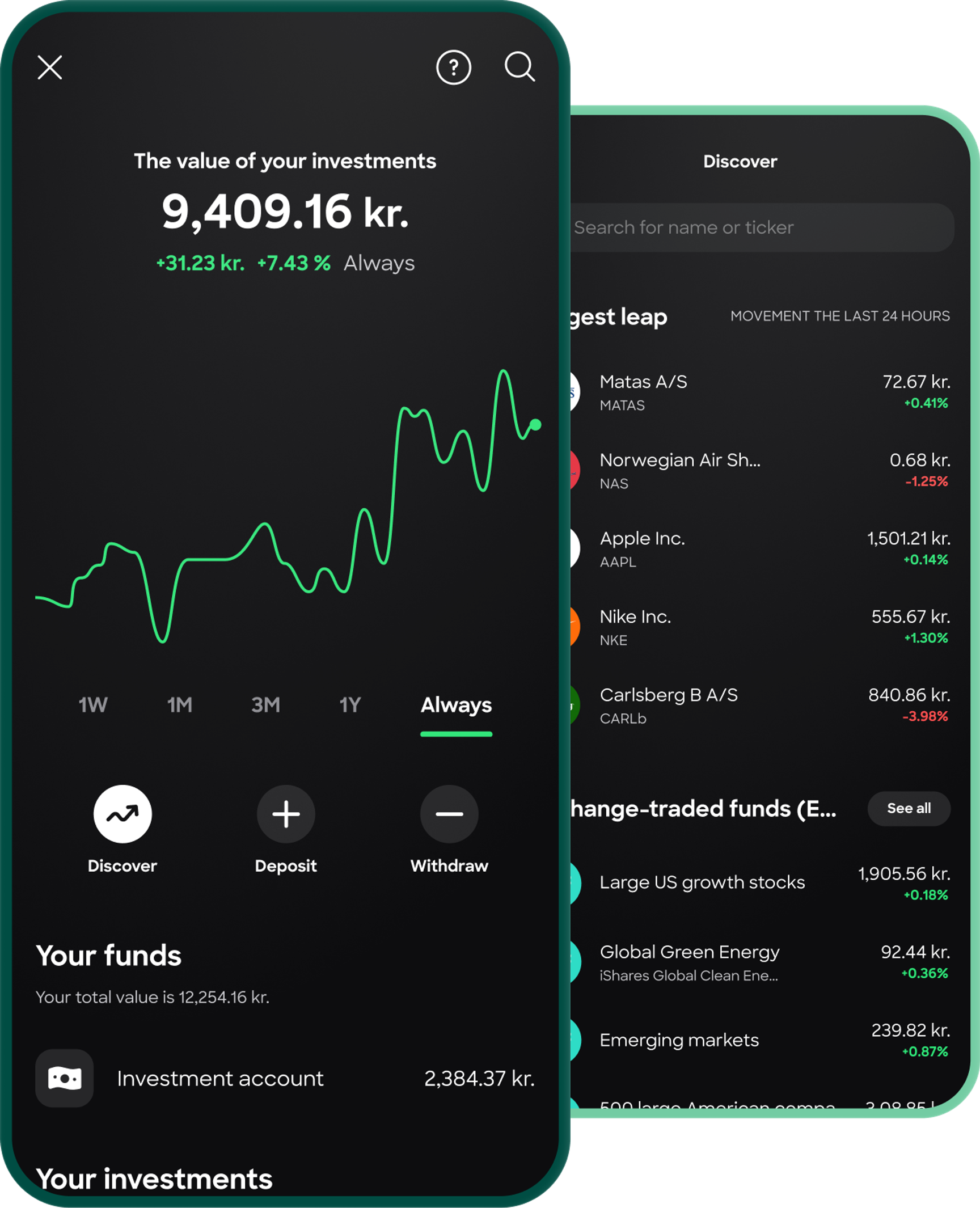Open the Carlsberg B A/S stock row
The width and height of the screenshot is (980, 1208).
pos(761,705)
